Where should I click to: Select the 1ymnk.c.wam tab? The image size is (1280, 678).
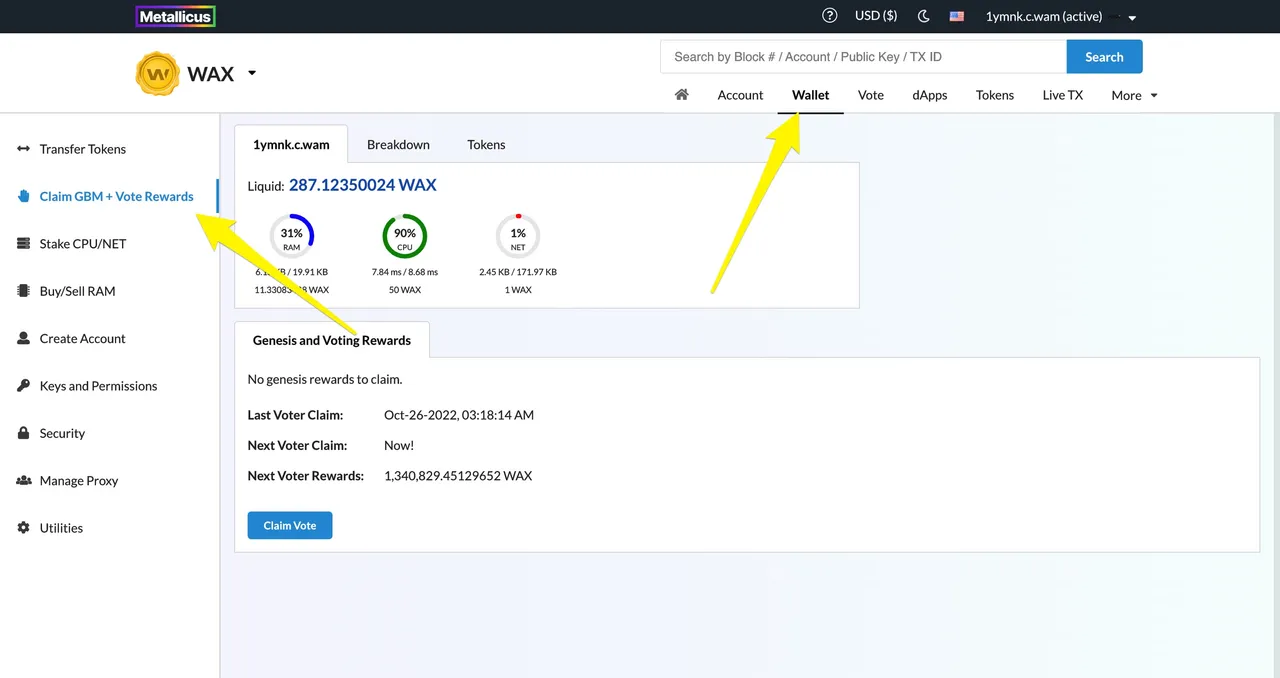(x=291, y=144)
